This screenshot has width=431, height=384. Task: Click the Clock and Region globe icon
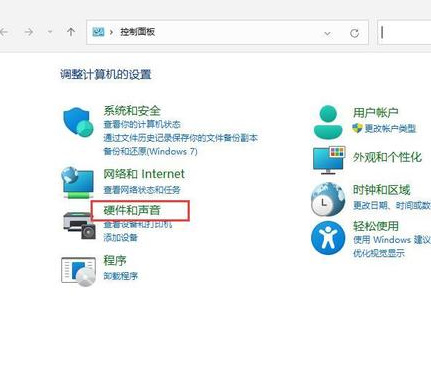tap(328, 199)
